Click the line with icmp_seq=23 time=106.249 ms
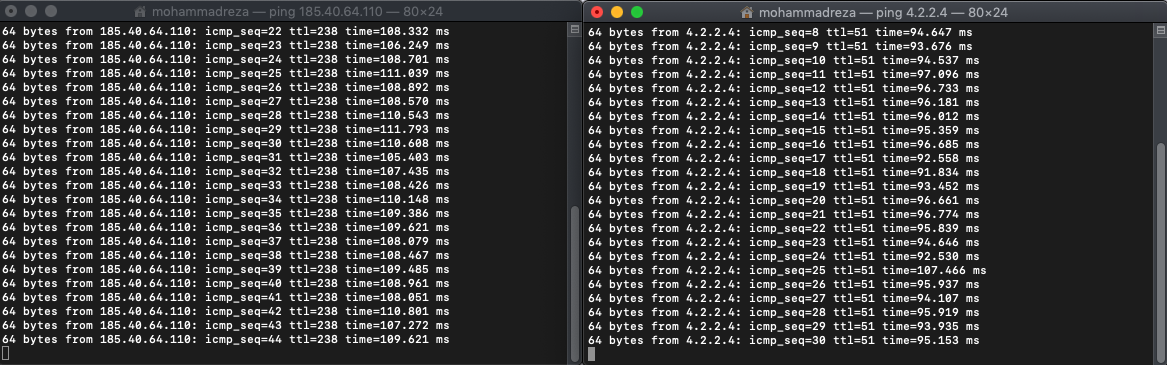The image size is (1167, 365). point(226,46)
